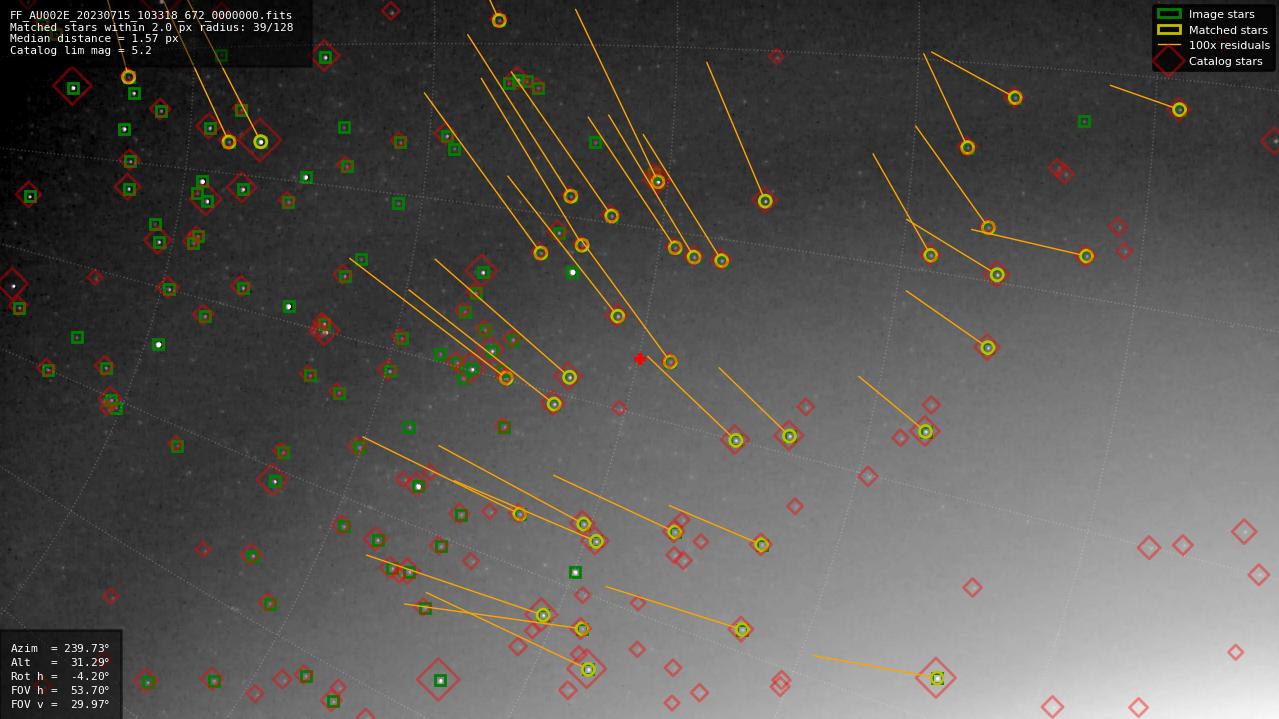
Task: Click the 'Alt = 31.29°' value
Action: click(60, 662)
